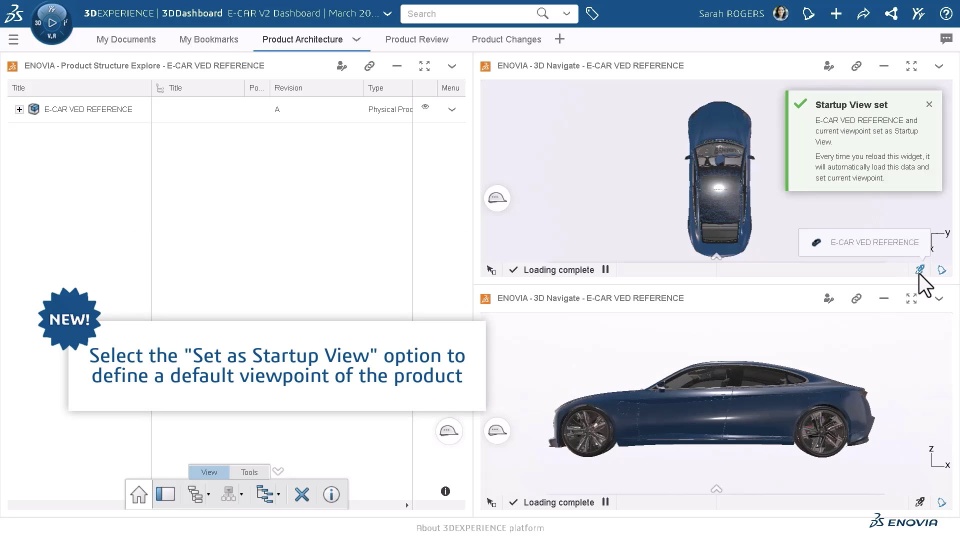Screen dimensions: 960x540
Task: Select the Tools tab of action bar
Action: coord(249,472)
